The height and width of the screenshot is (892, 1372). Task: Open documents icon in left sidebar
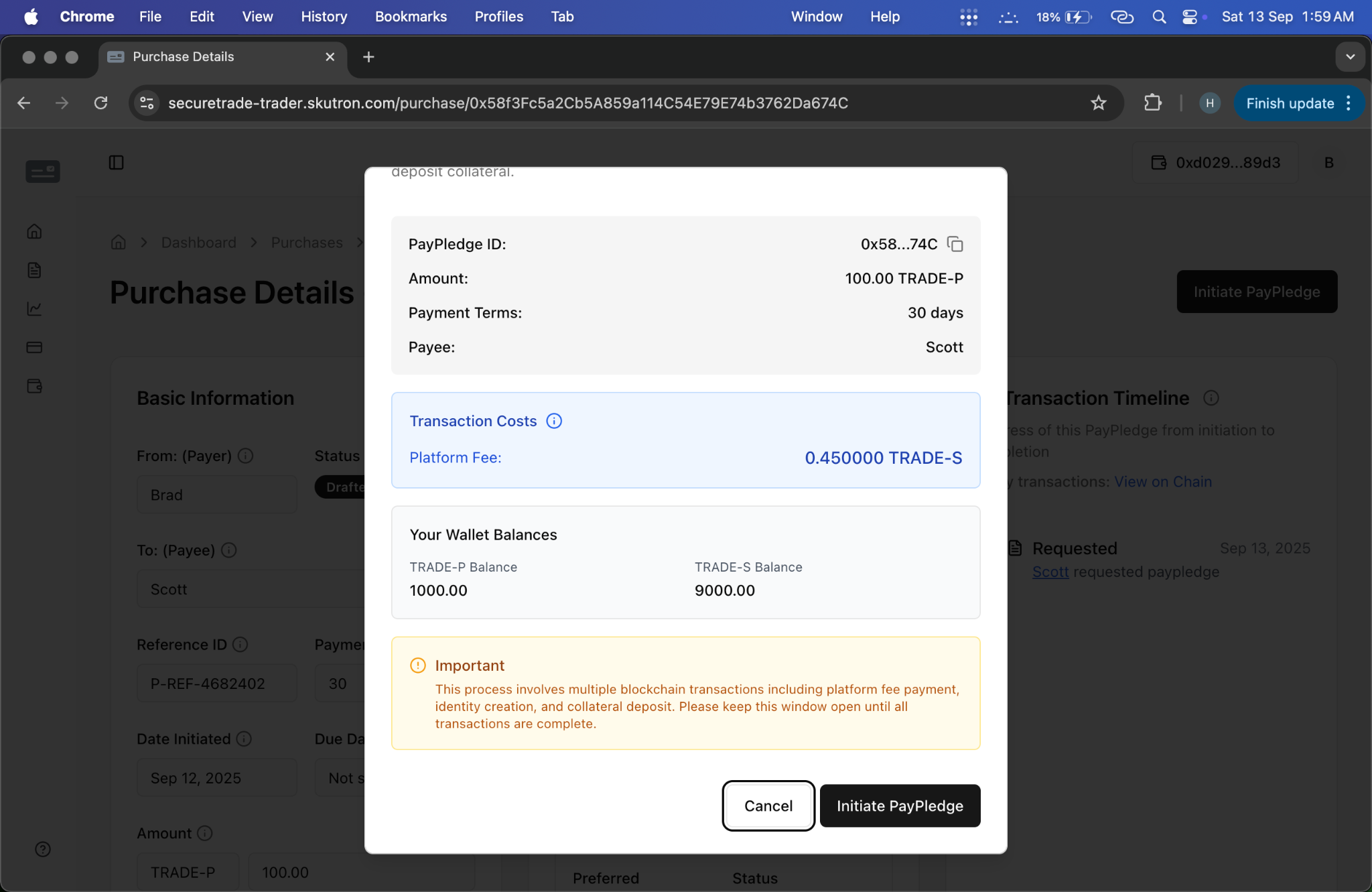35,270
